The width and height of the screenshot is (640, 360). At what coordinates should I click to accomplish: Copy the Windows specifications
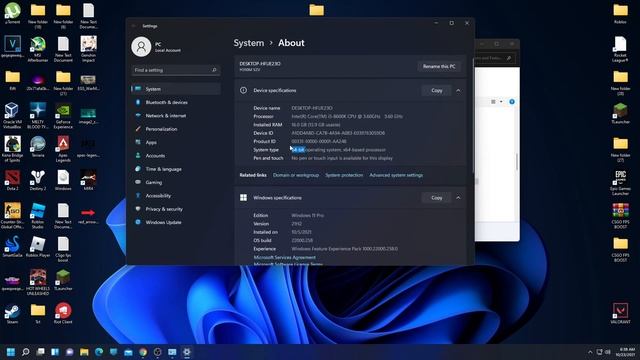436,198
